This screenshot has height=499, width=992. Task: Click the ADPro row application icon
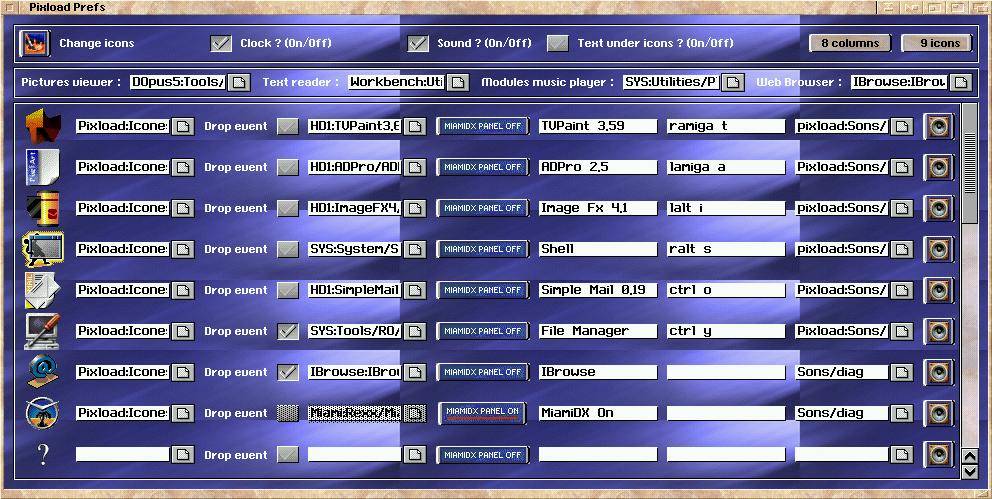pos(43,167)
